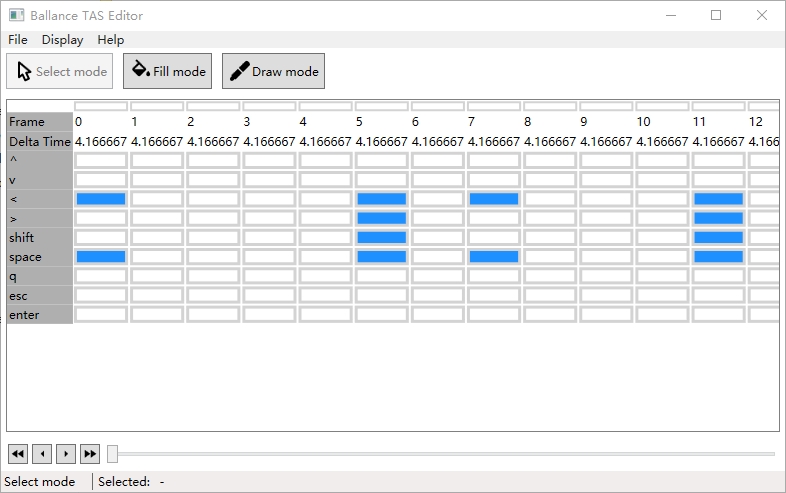The image size is (786, 493).
Task: Click the Frame row label
Action: point(40,122)
